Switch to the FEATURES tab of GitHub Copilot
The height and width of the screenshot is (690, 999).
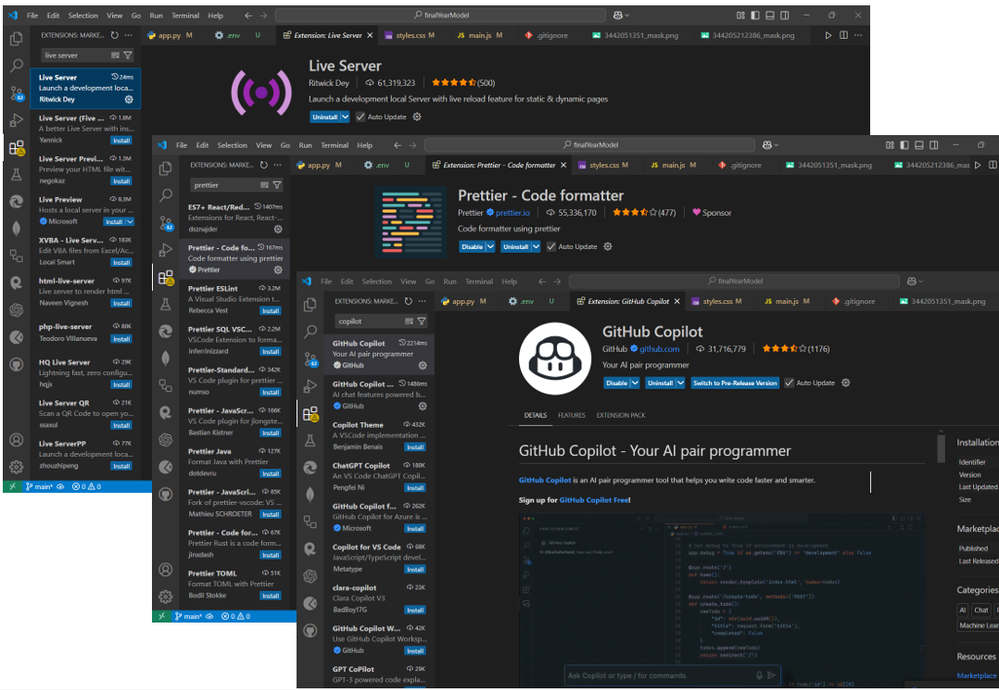coord(571,415)
